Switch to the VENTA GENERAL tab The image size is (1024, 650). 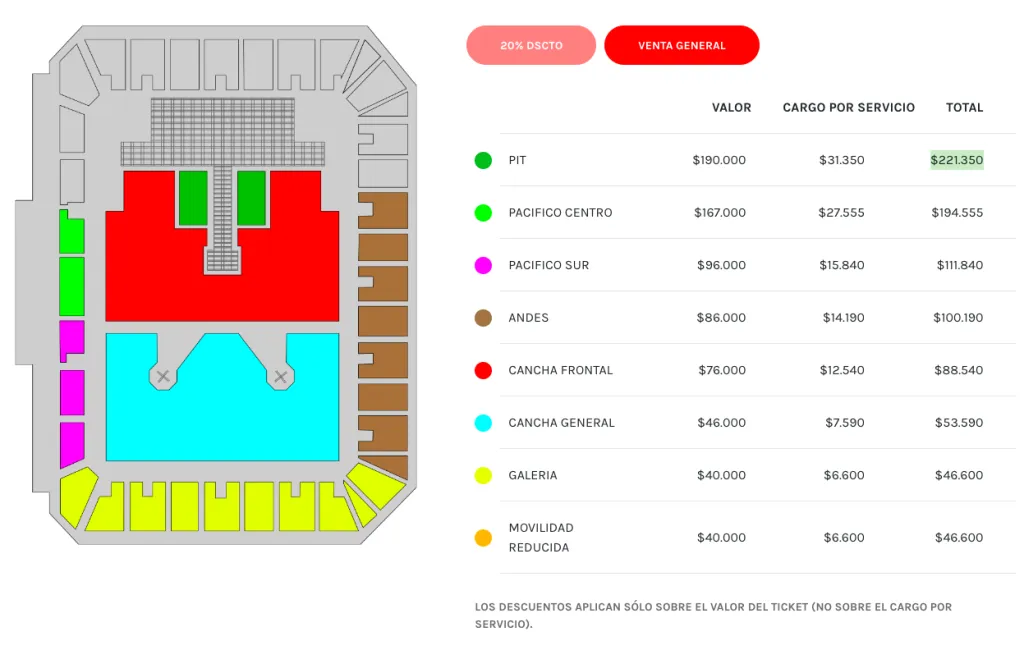681,45
